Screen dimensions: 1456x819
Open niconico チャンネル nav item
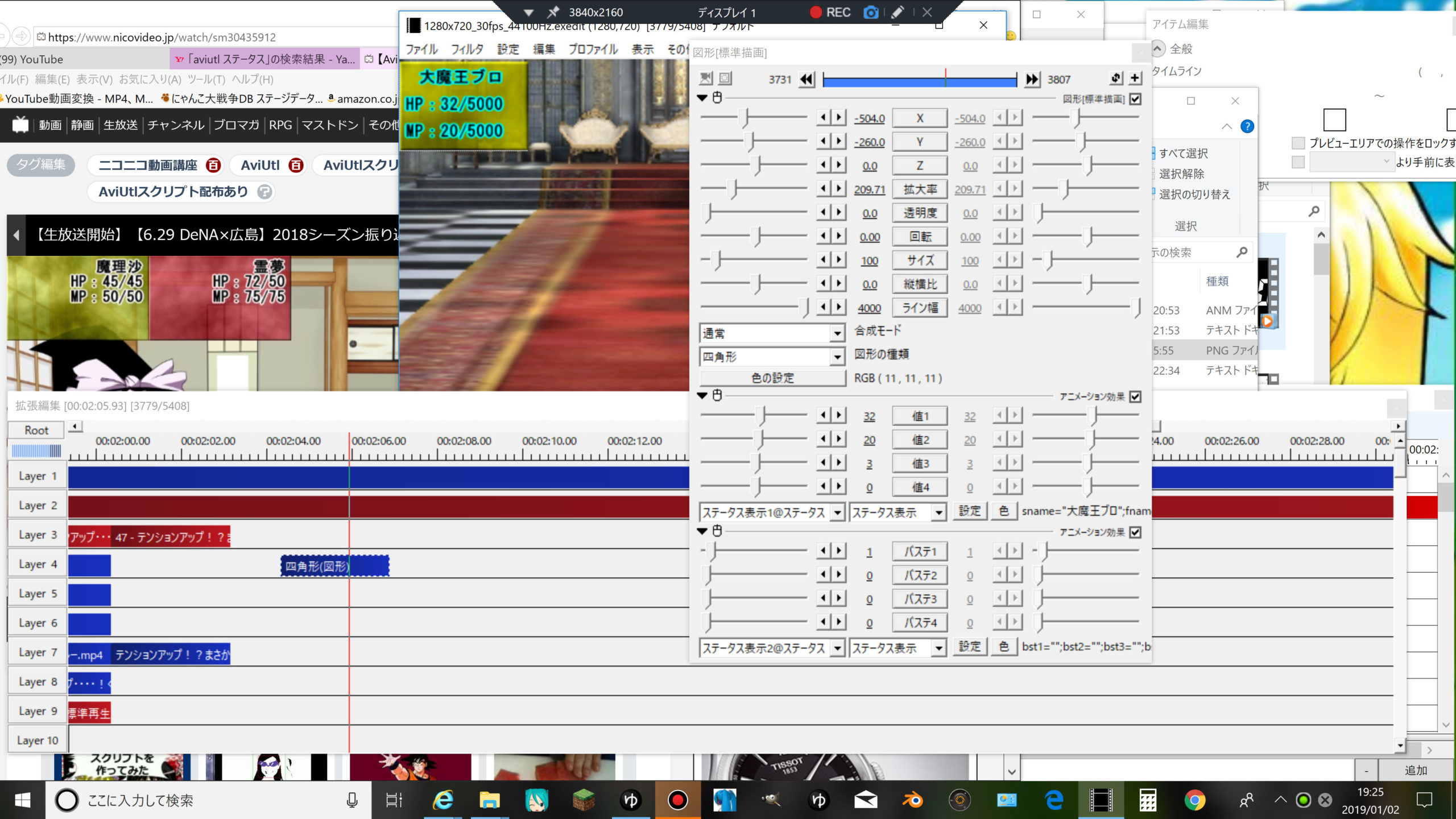176,125
